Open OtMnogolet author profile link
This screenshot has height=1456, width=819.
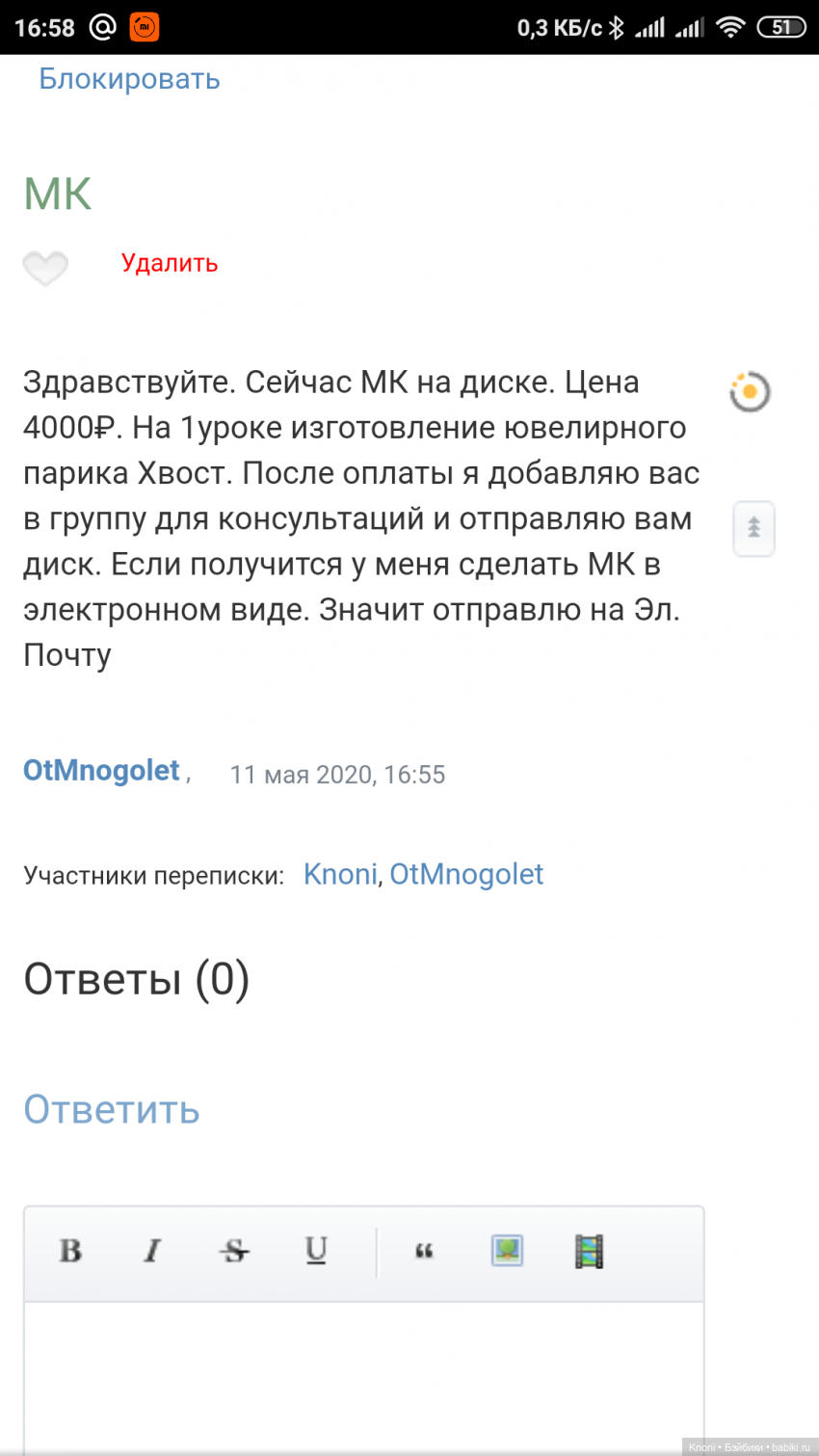click(101, 771)
